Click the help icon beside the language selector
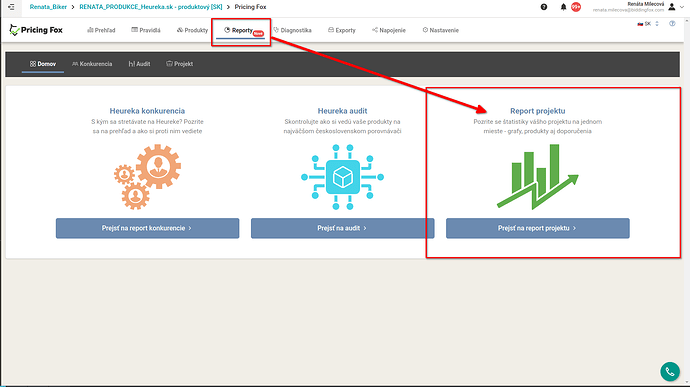690x387 pixels. coord(672,24)
